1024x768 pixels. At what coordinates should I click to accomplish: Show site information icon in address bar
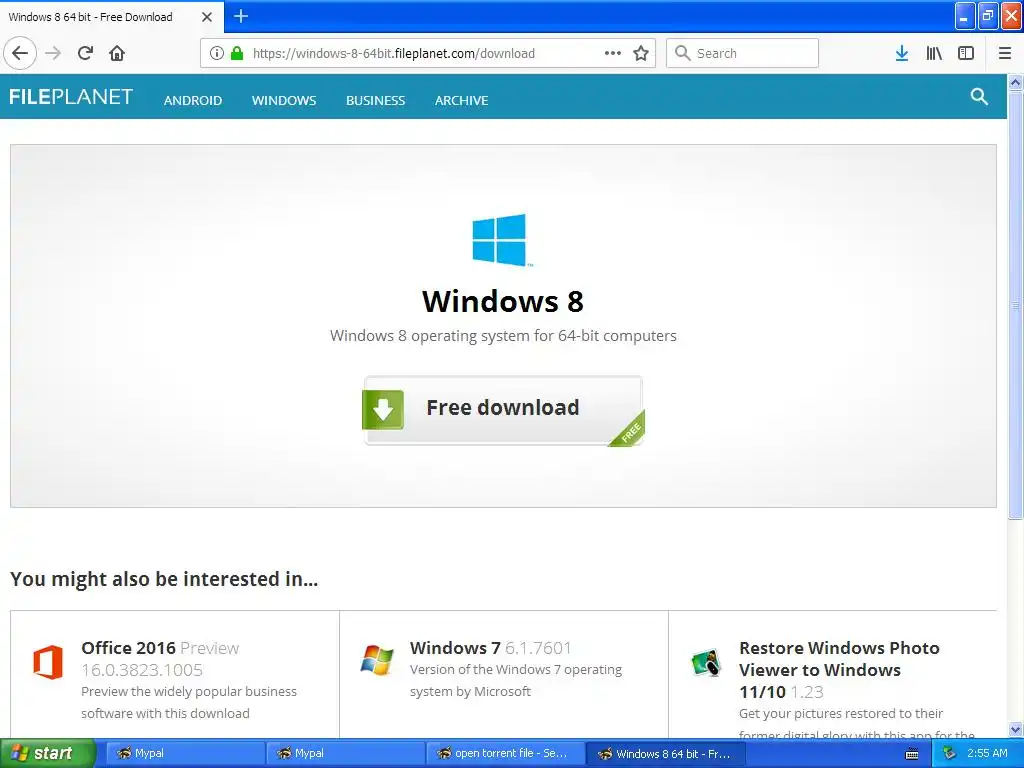[x=217, y=53]
